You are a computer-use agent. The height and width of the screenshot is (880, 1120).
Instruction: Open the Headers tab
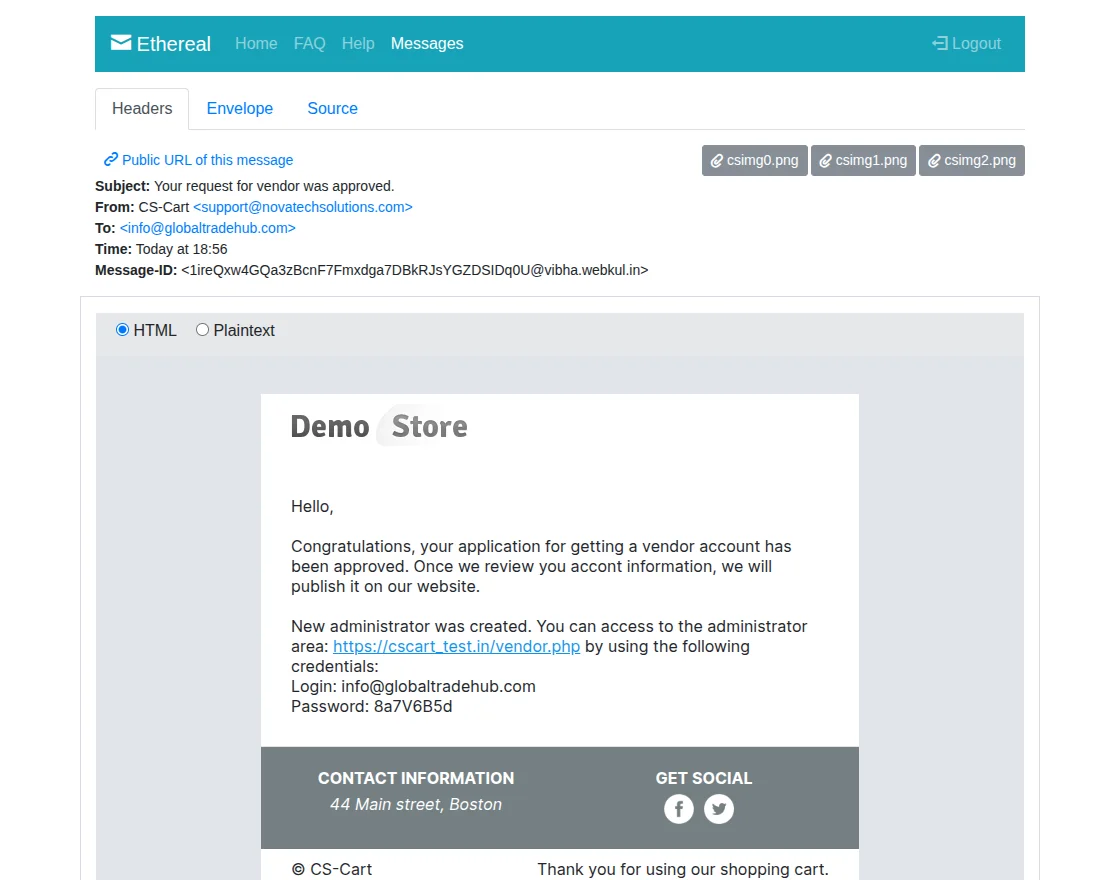coord(142,109)
